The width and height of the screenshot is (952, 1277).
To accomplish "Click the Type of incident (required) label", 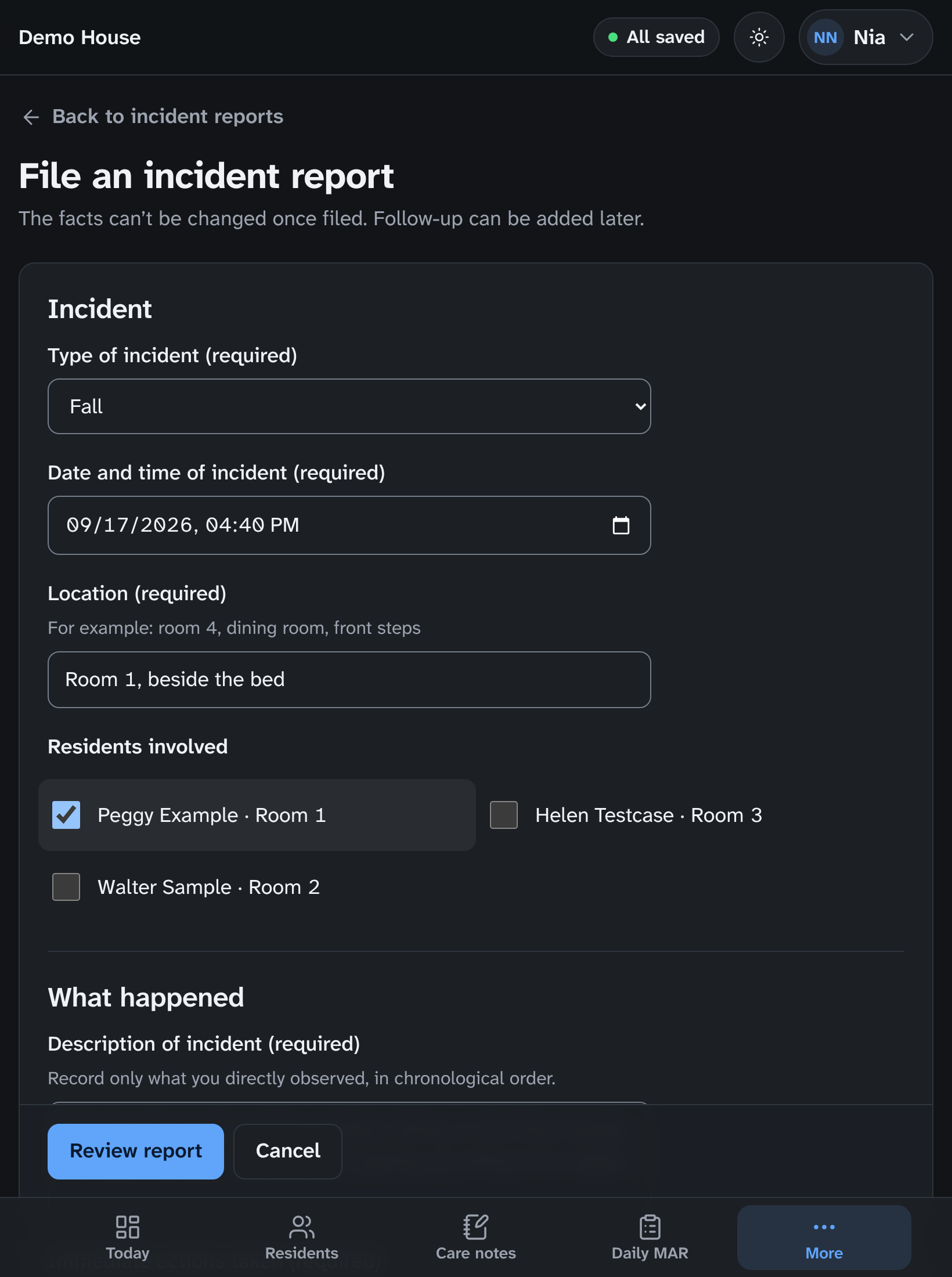I will 172,356.
